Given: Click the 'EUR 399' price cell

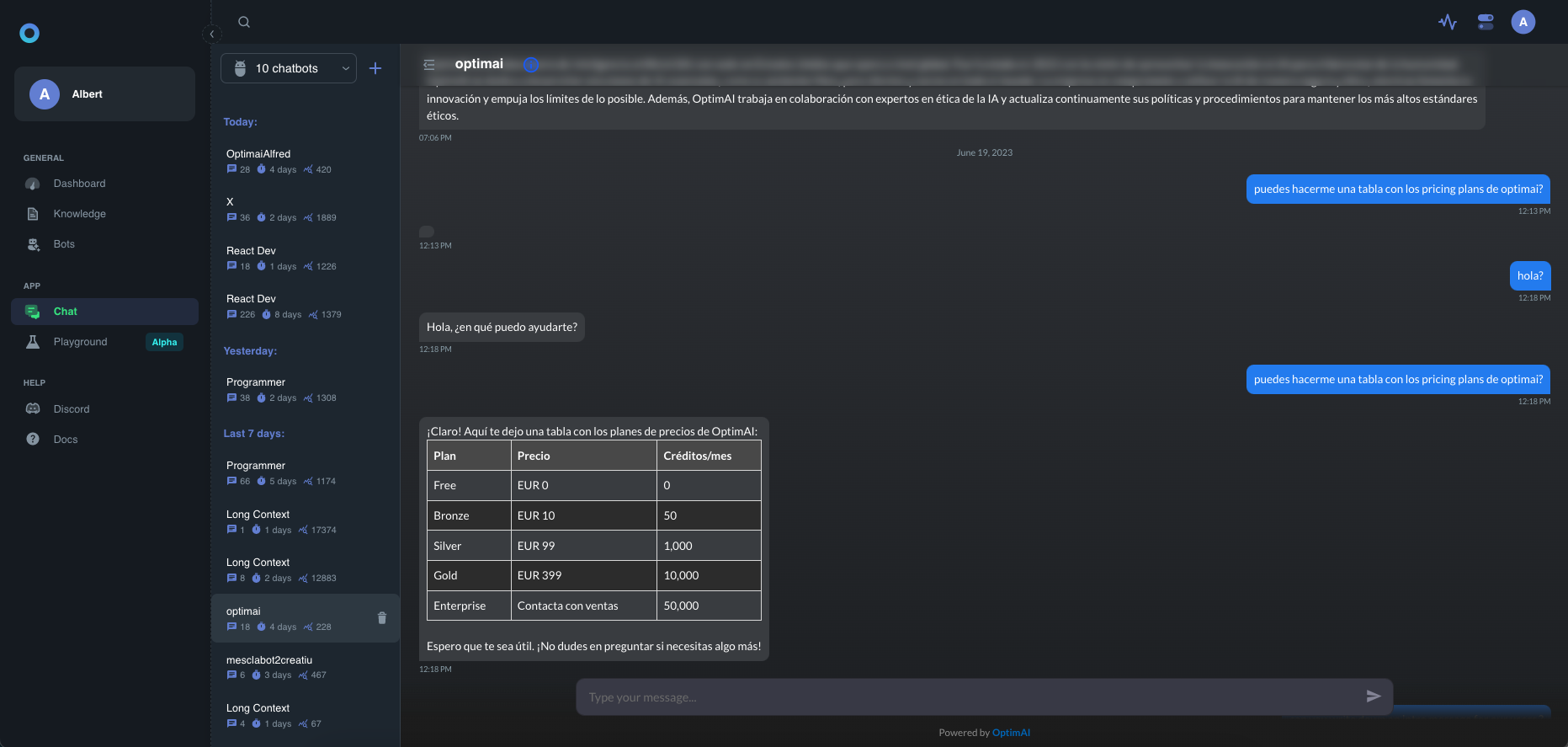Looking at the screenshot, I should 583,575.
